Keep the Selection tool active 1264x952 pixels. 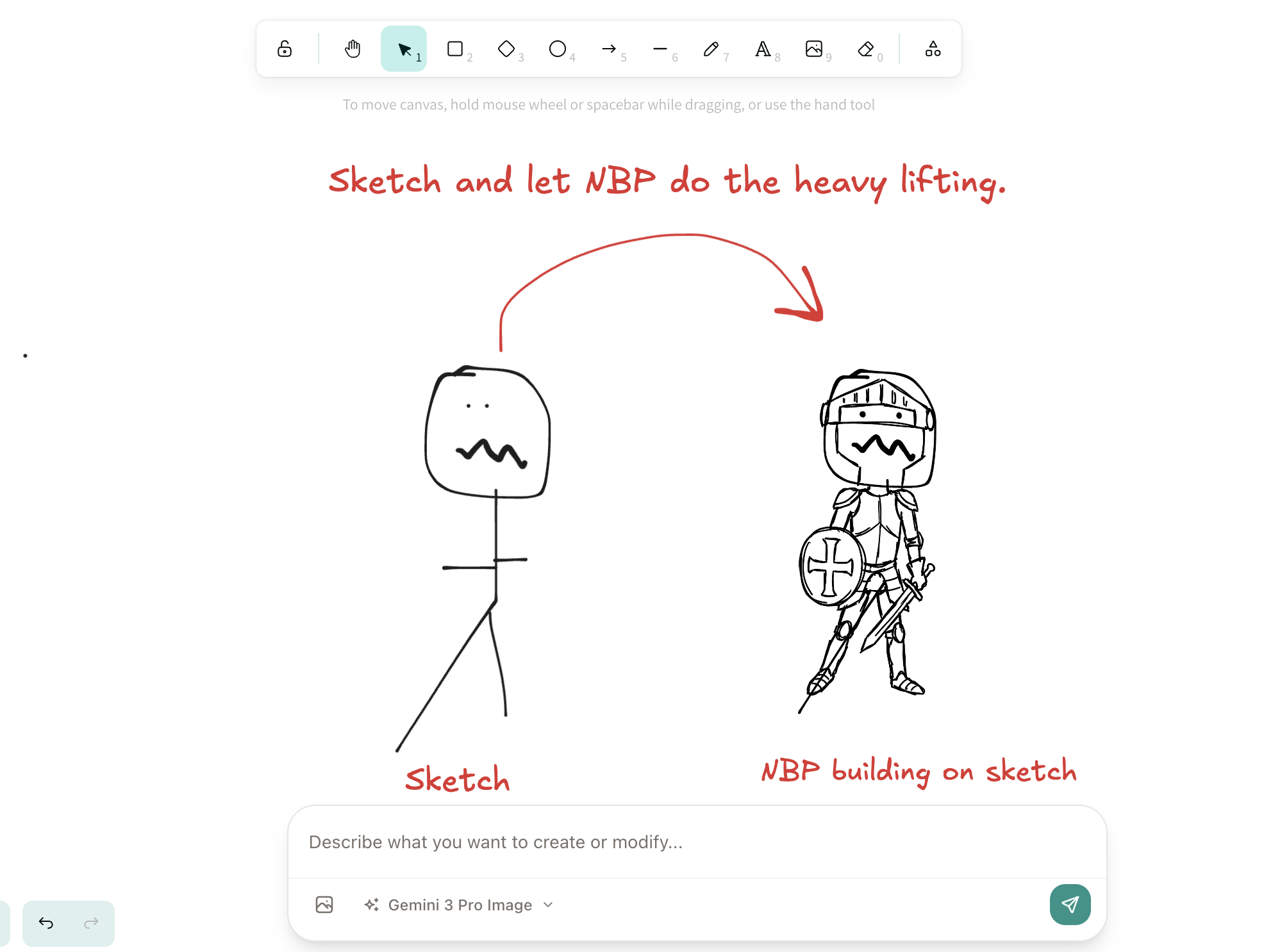click(404, 49)
